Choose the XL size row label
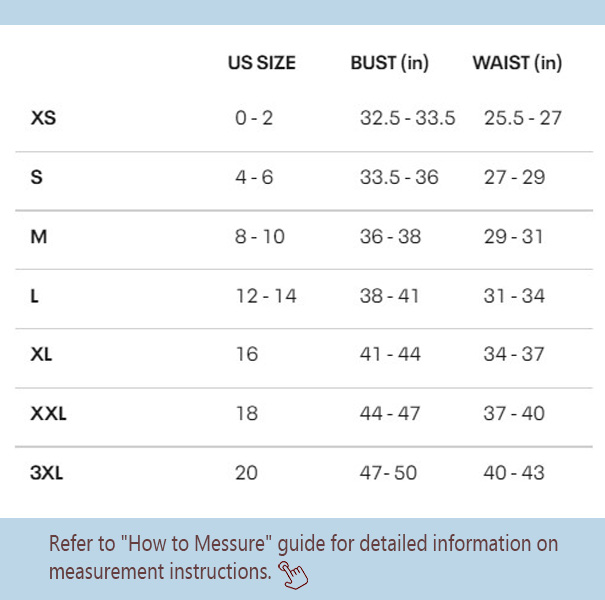 pos(43,355)
